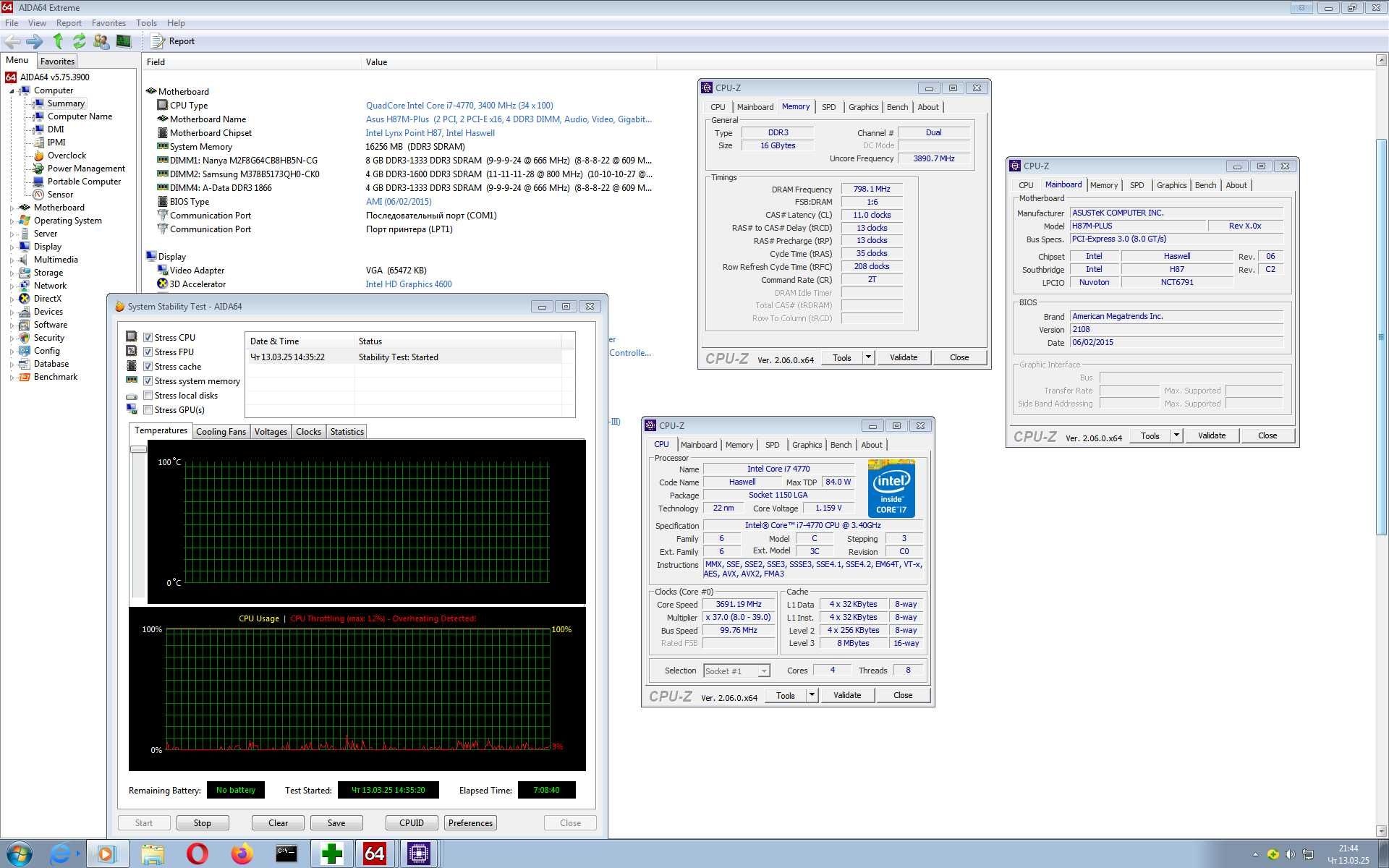The height and width of the screenshot is (868, 1389).
Task: Open the file explorer taskbar icon
Action: pos(153,854)
